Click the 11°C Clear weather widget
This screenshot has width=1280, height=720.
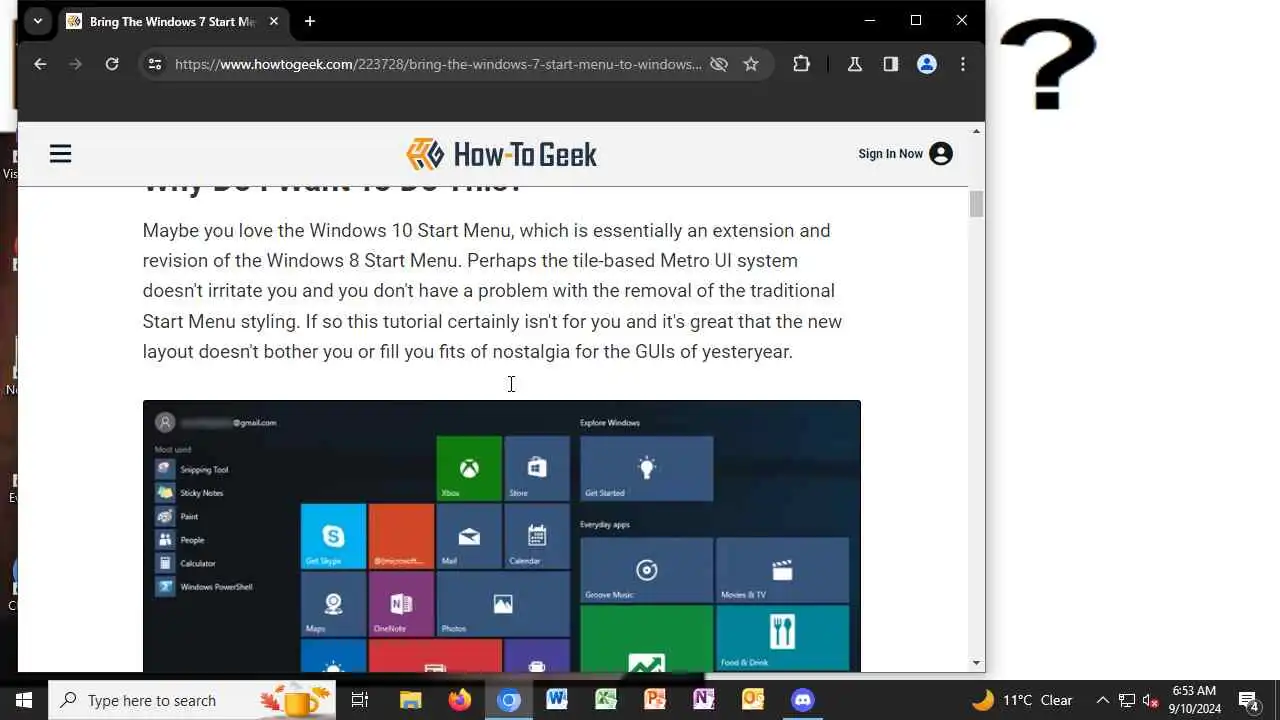pyautogui.click(x=1022, y=700)
